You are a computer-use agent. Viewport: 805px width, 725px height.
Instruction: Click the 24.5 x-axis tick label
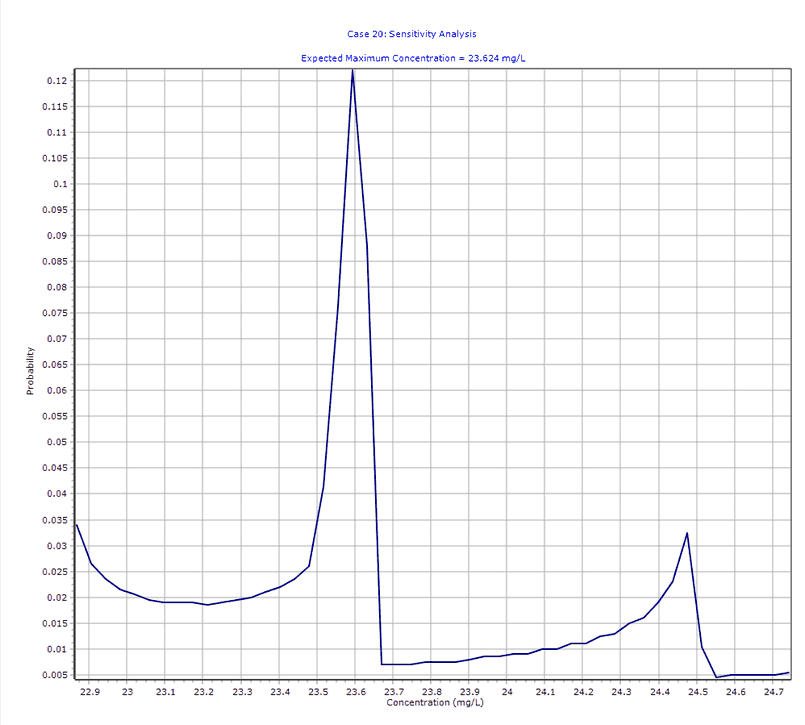pyautogui.click(x=698, y=691)
